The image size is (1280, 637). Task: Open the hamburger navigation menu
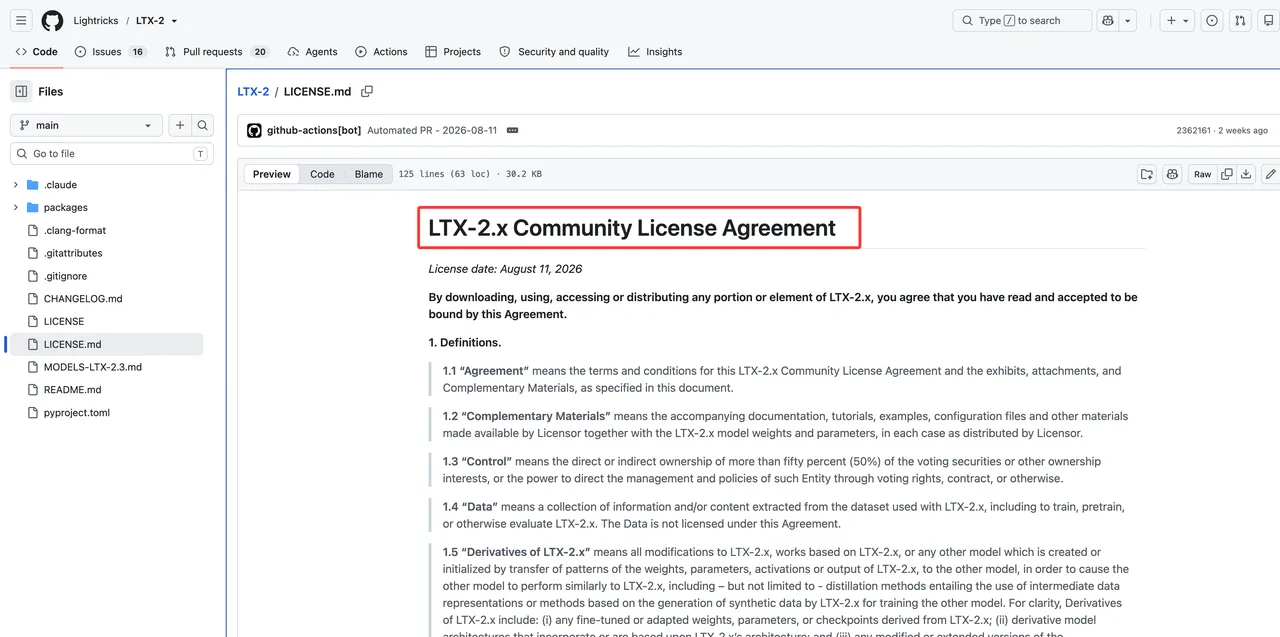(x=21, y=20)
